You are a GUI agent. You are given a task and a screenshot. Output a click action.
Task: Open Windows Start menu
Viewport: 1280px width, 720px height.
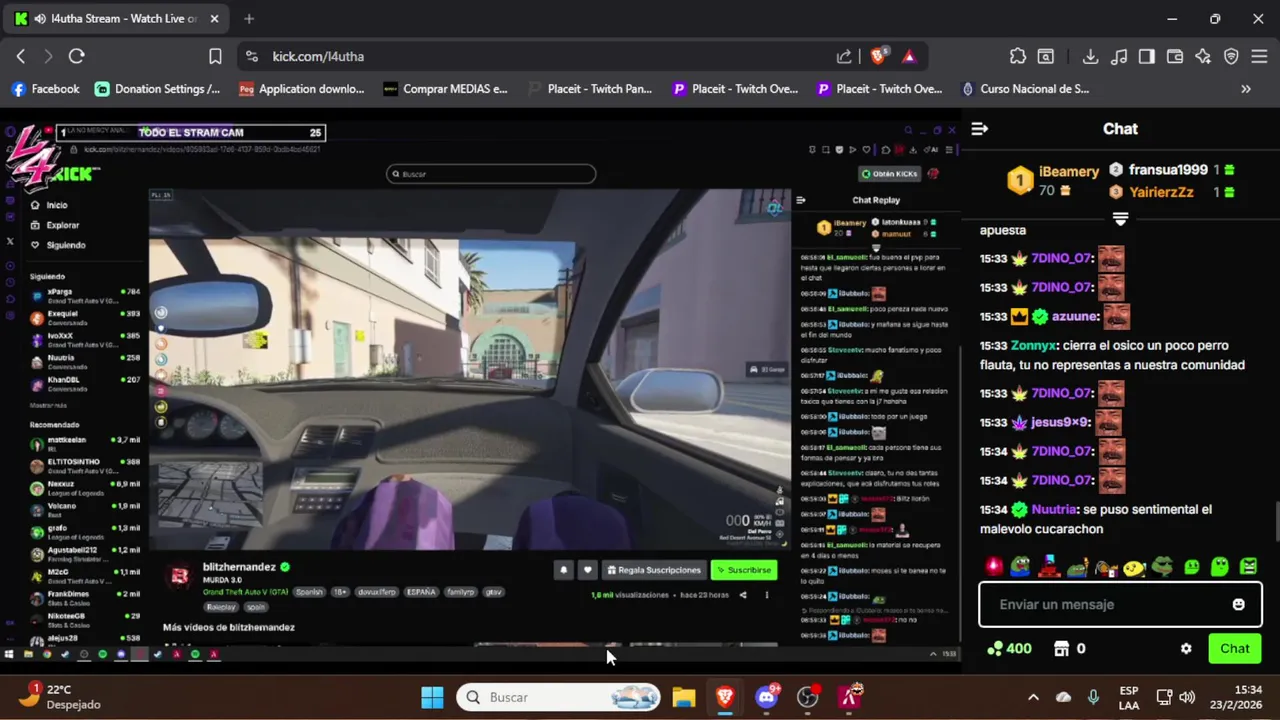tap(432, 697)
